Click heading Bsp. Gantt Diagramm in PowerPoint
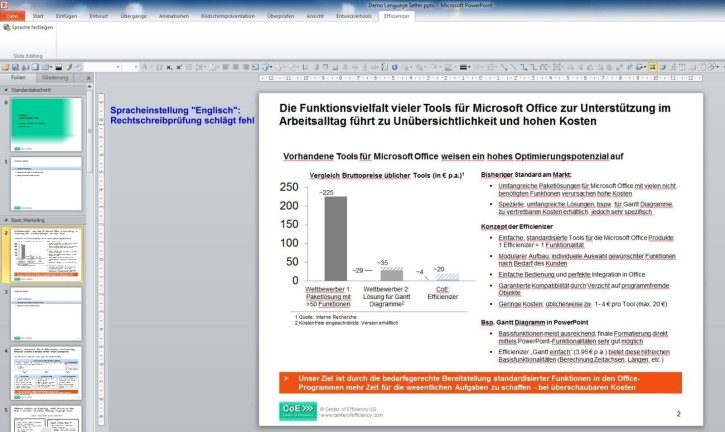 coord(535,322)
